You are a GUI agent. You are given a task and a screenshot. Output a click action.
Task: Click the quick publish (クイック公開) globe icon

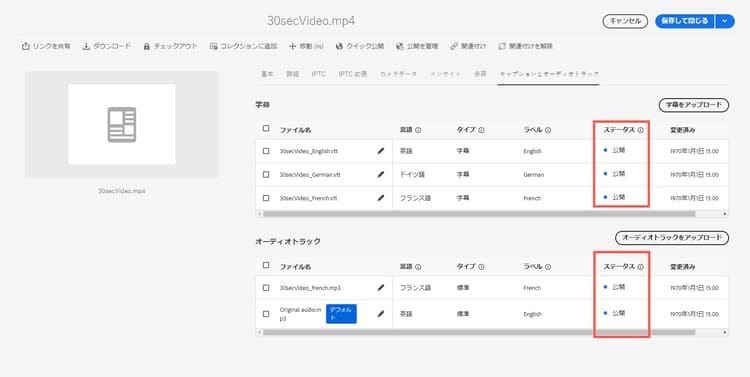pos(340,46)
